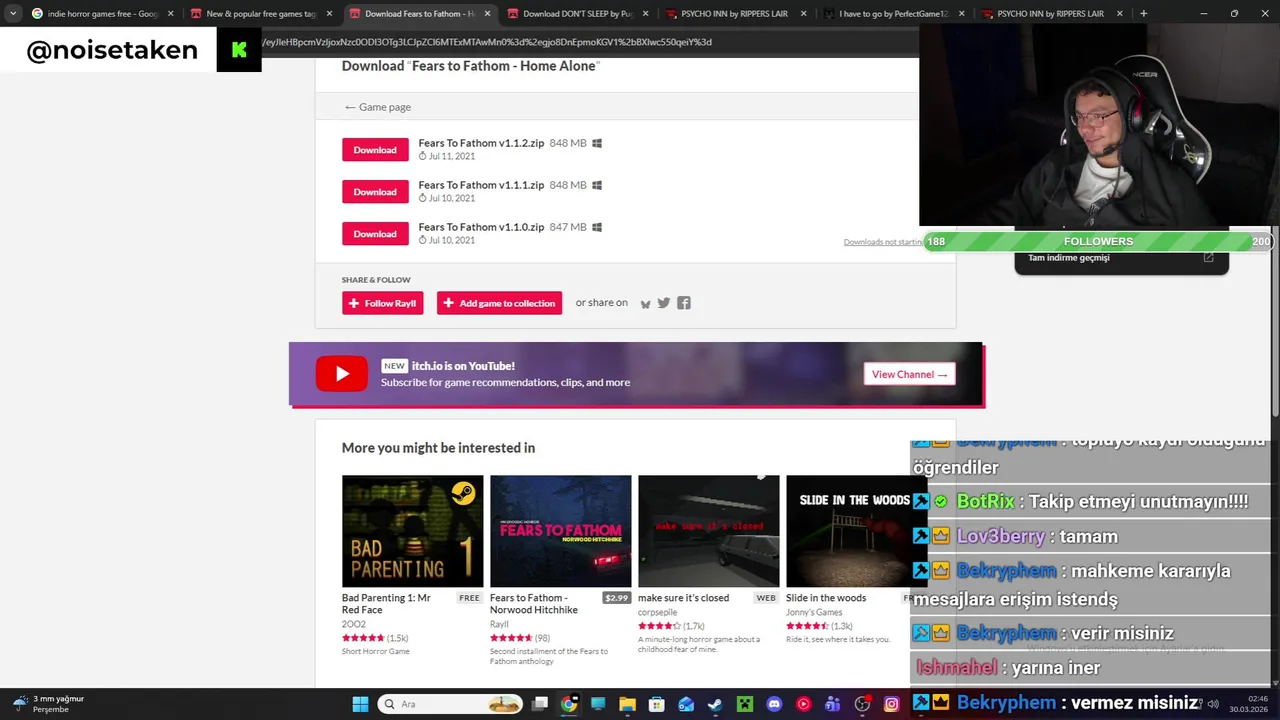The height and width of the screenshot is (720, 1280).
Task: Open File Explorer from taskbar
Action: pos(627,704)
